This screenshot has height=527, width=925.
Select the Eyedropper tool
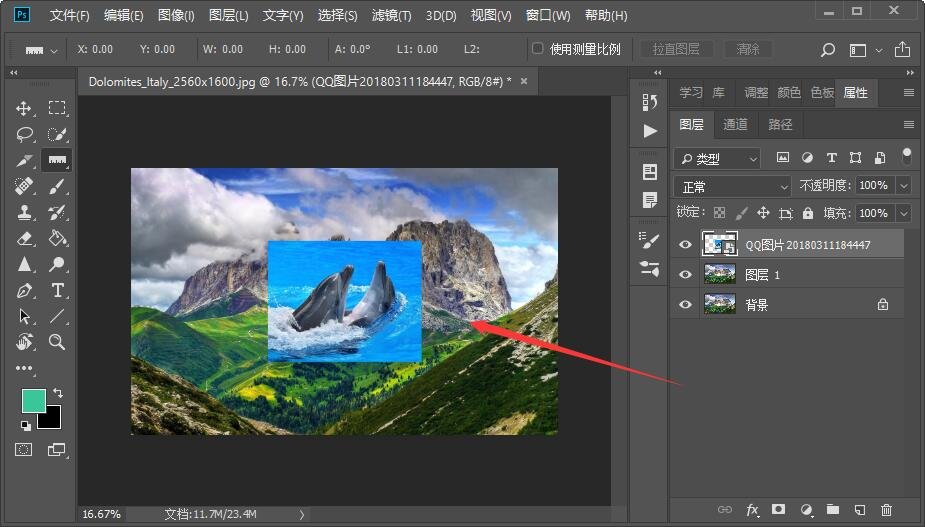click(24, 161)
